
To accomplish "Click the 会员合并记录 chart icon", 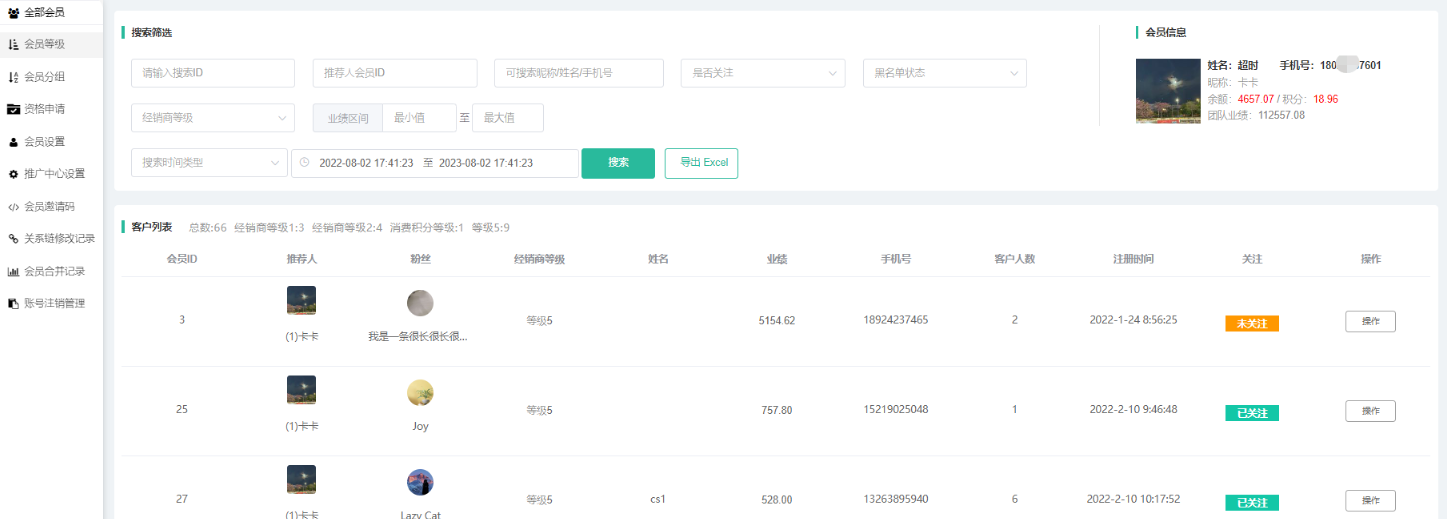I will tap(13, 271).
